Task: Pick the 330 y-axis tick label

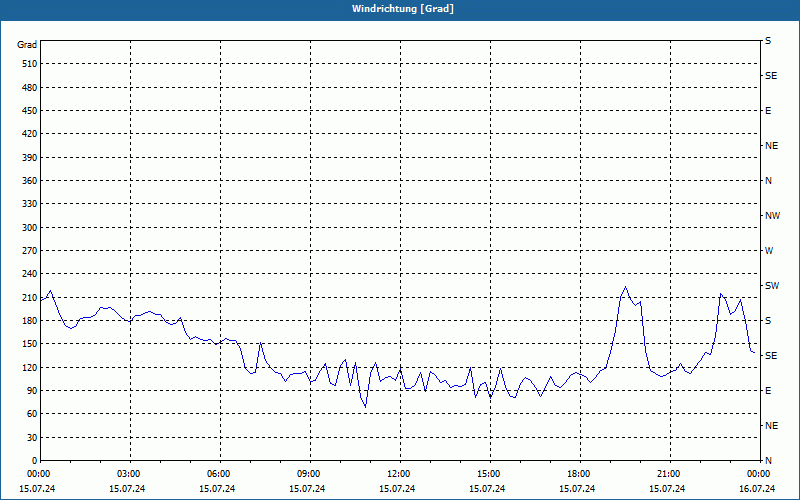Action: point(30,204)
